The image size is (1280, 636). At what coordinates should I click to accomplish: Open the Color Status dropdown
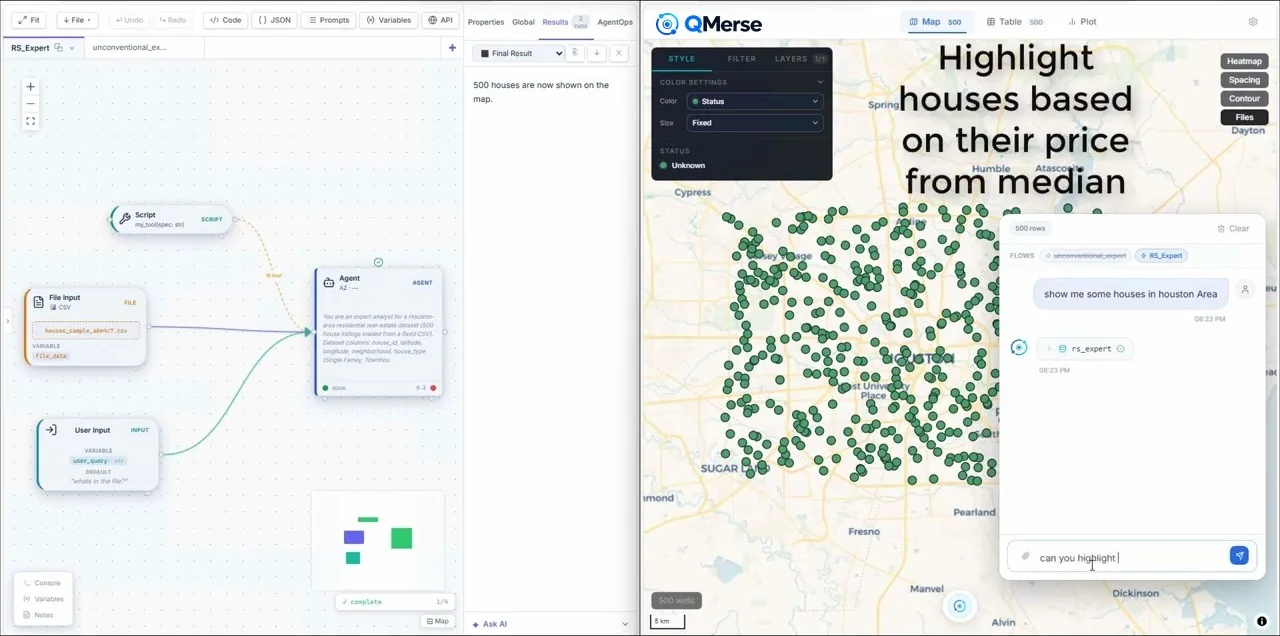tap(755, 101)
